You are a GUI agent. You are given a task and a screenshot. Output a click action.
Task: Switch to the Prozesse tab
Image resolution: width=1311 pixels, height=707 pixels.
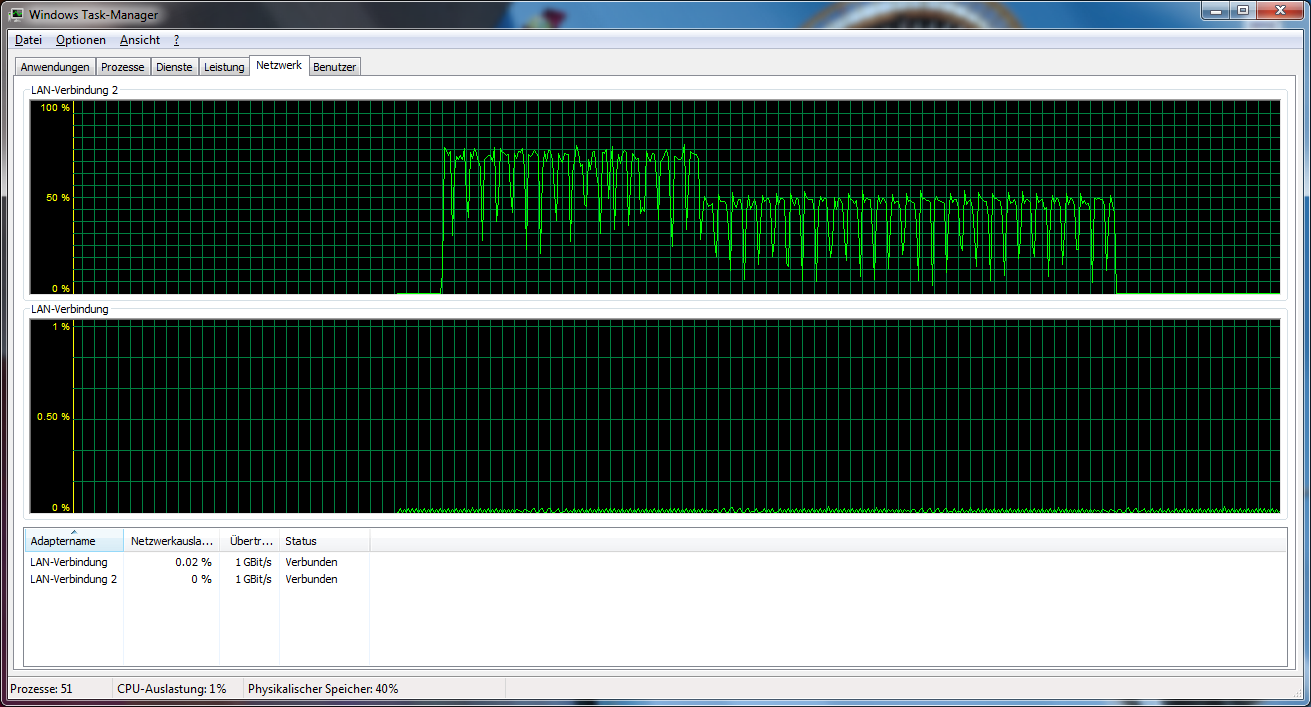[123, 67]
